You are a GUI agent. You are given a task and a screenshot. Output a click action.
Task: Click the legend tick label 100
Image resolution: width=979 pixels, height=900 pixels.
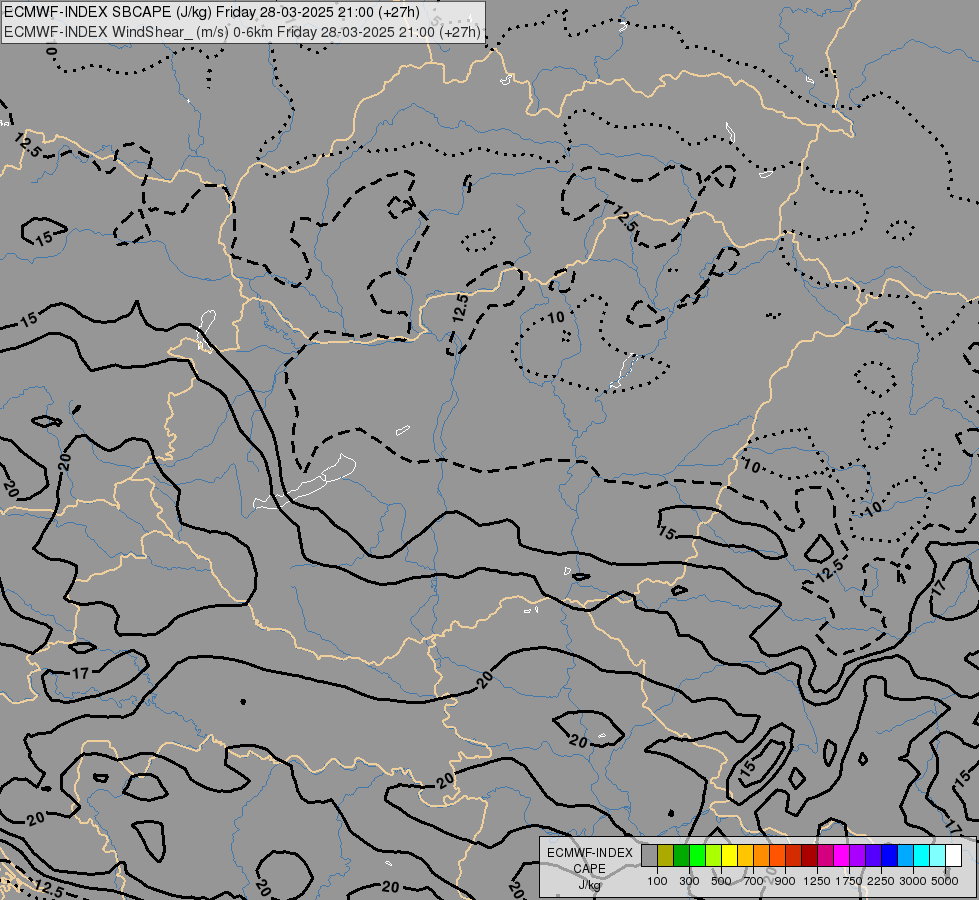coord(657,881)
